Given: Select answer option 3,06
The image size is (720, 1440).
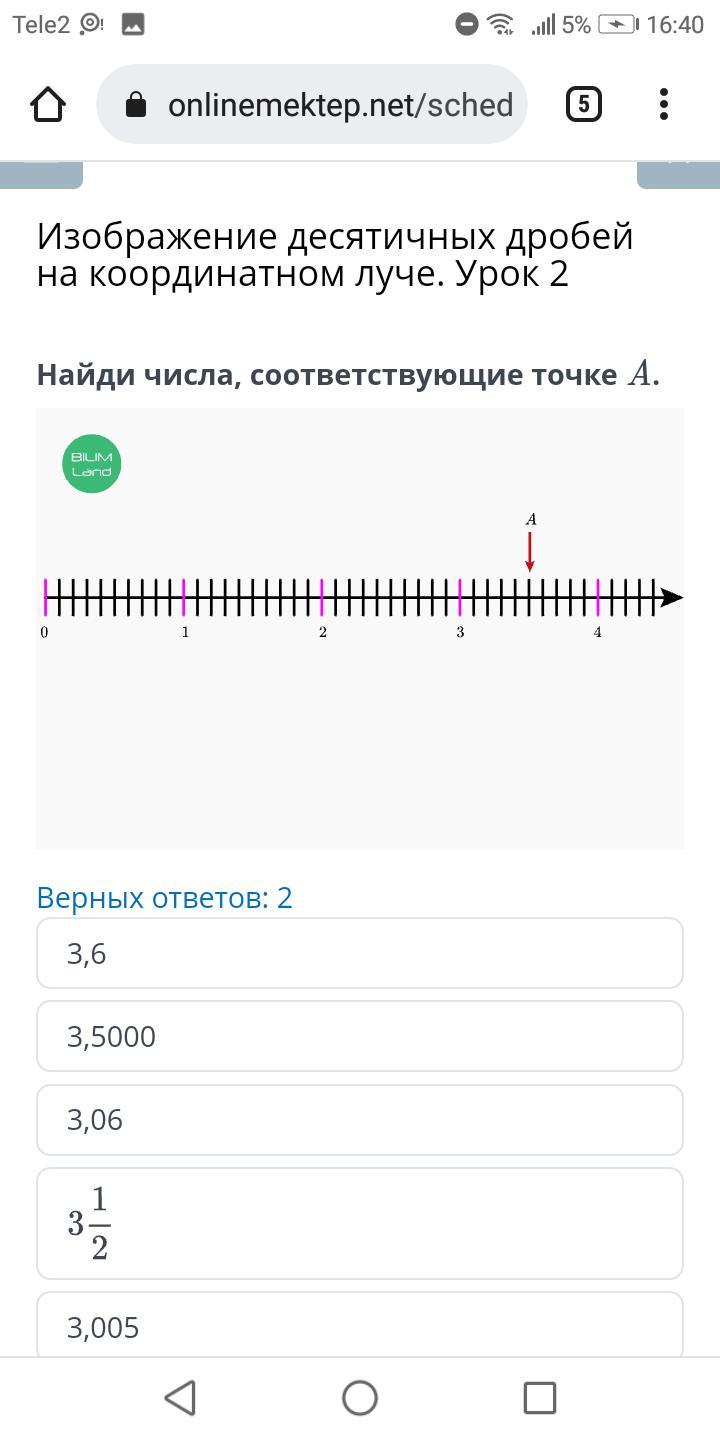Looking at the screenshot, I should click(360, 1120).
